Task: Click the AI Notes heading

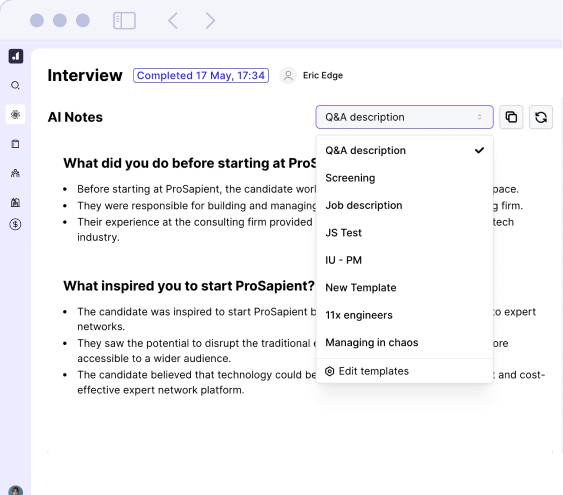Action: (75, 117)
